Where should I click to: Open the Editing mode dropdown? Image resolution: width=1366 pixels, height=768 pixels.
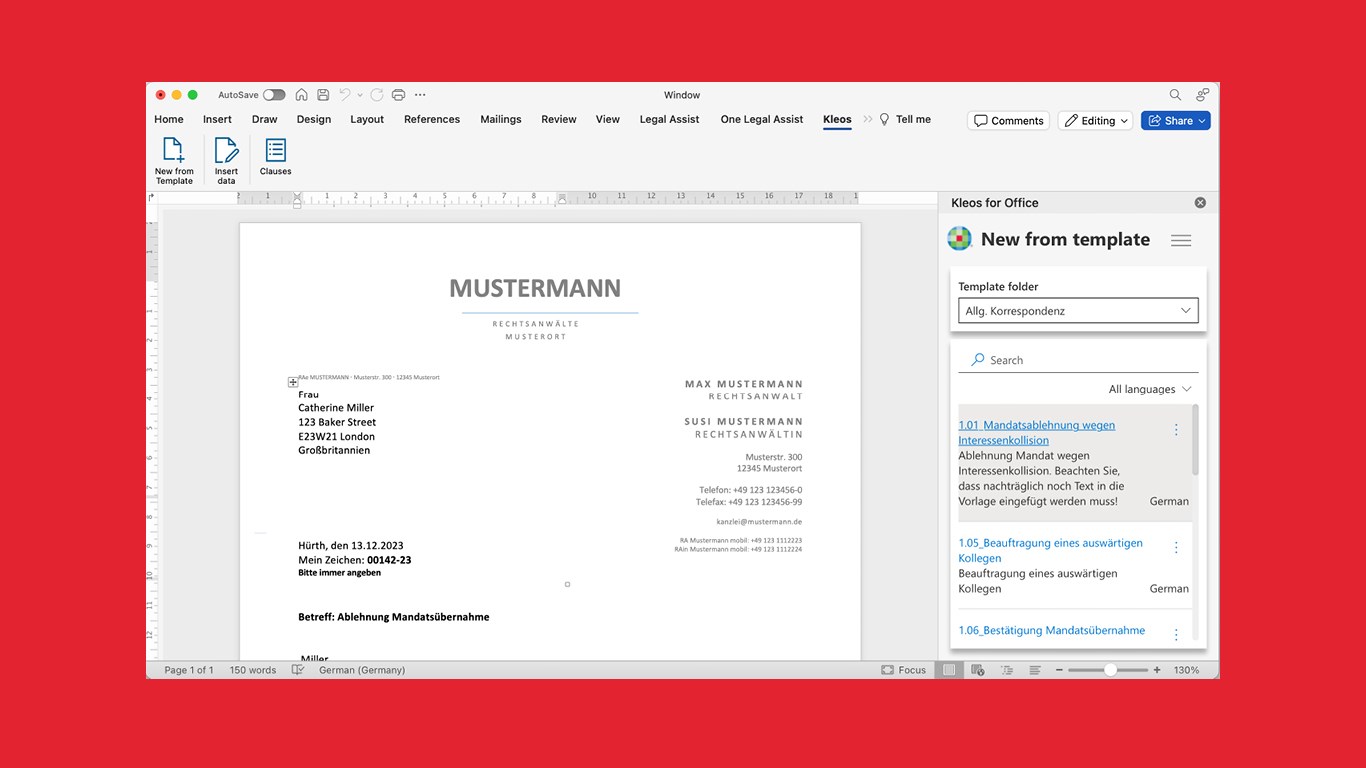pos(1095,121)
